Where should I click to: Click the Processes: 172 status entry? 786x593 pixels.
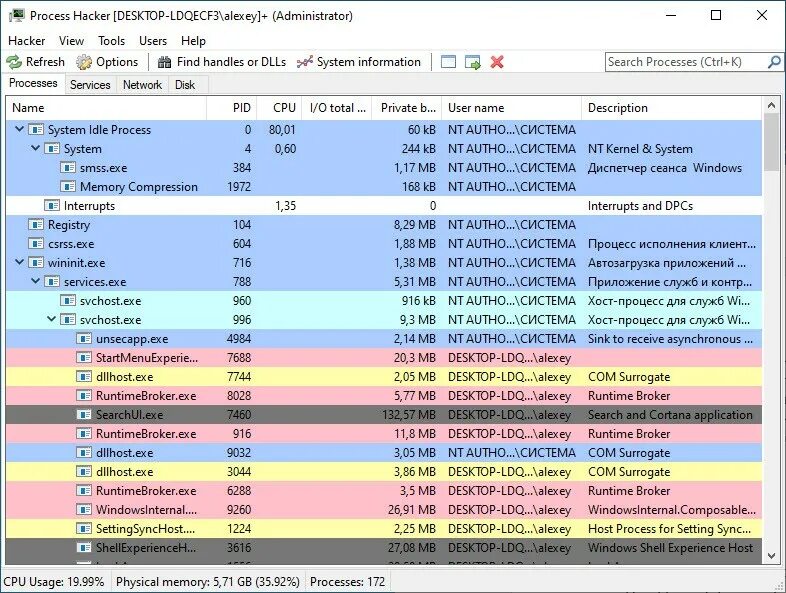tap(347, 582)
